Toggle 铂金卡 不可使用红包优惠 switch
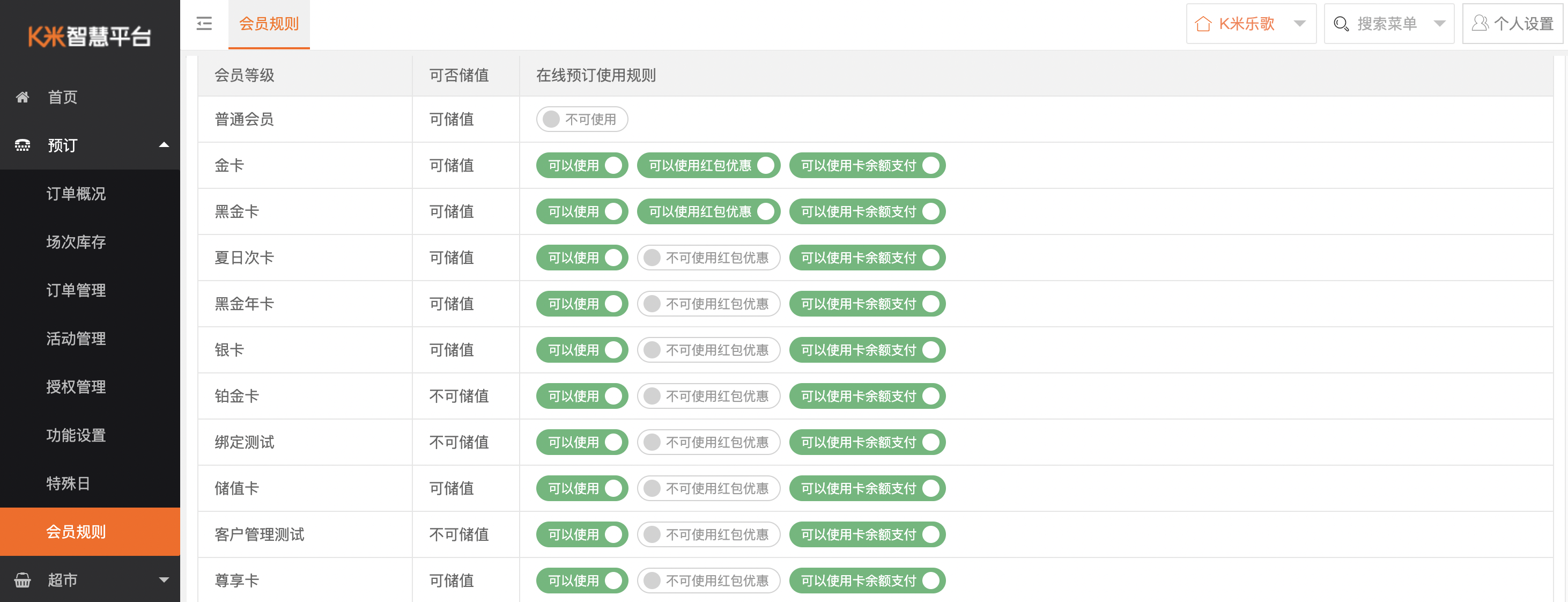1568x602 pixels. pos(708,396)
